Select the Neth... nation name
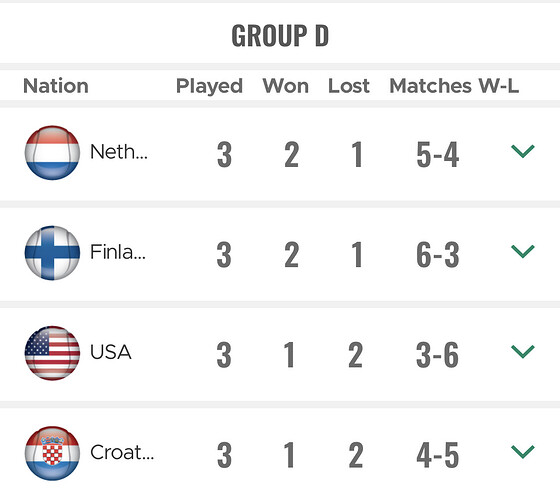The image size is (560, 500). point(119,152)
